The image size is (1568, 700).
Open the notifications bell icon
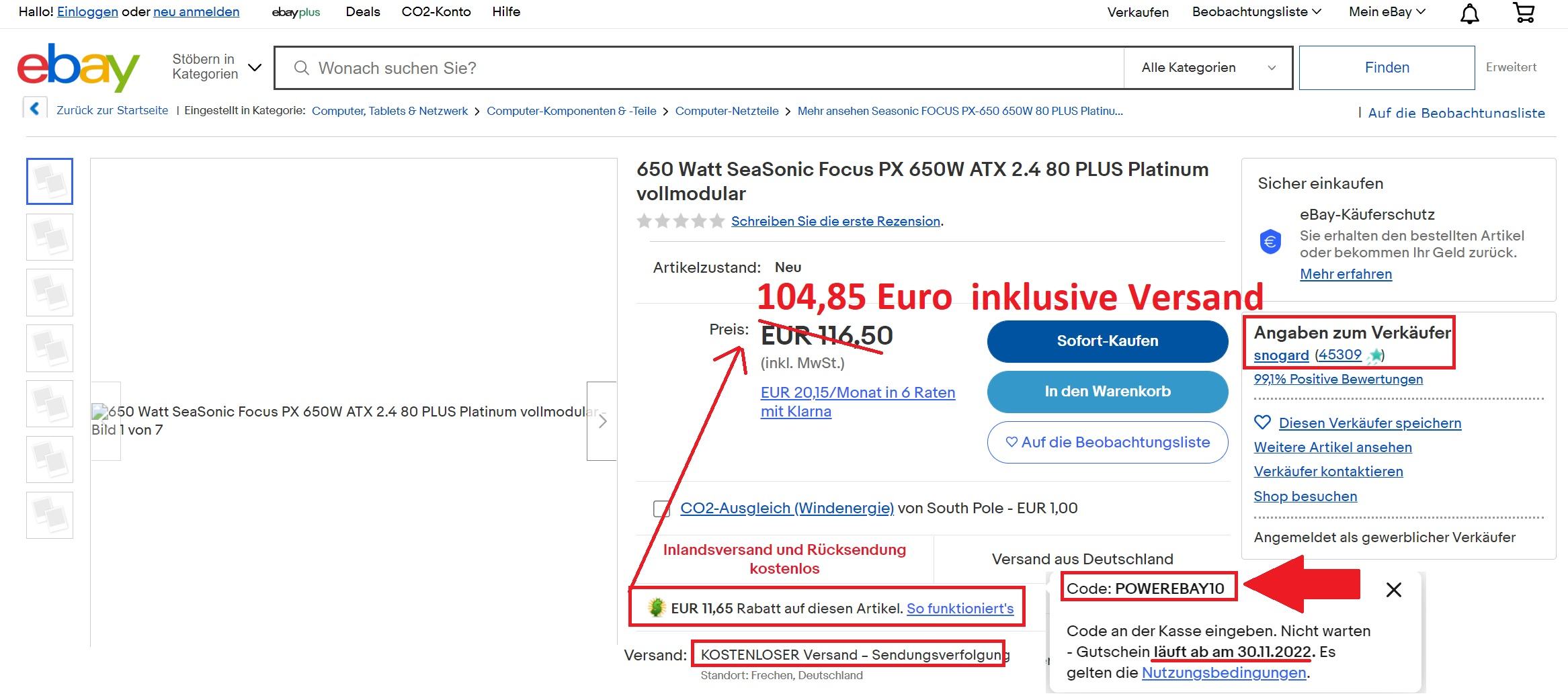(1470, 13)
